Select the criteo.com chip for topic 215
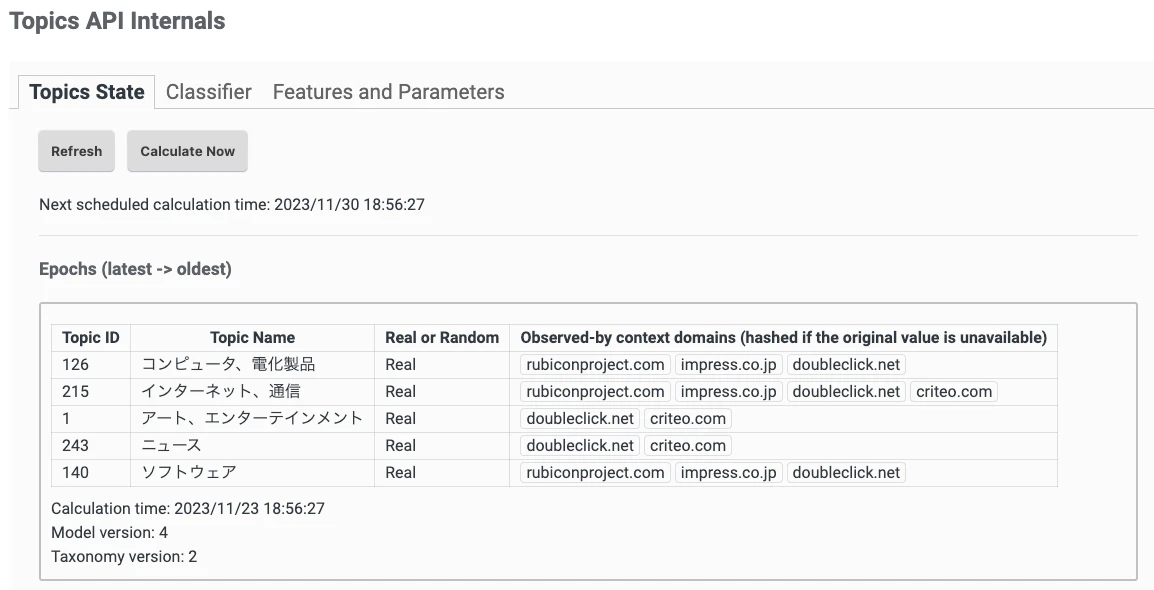Screen dimensions: 1154x590 click(x=953, y=391)
